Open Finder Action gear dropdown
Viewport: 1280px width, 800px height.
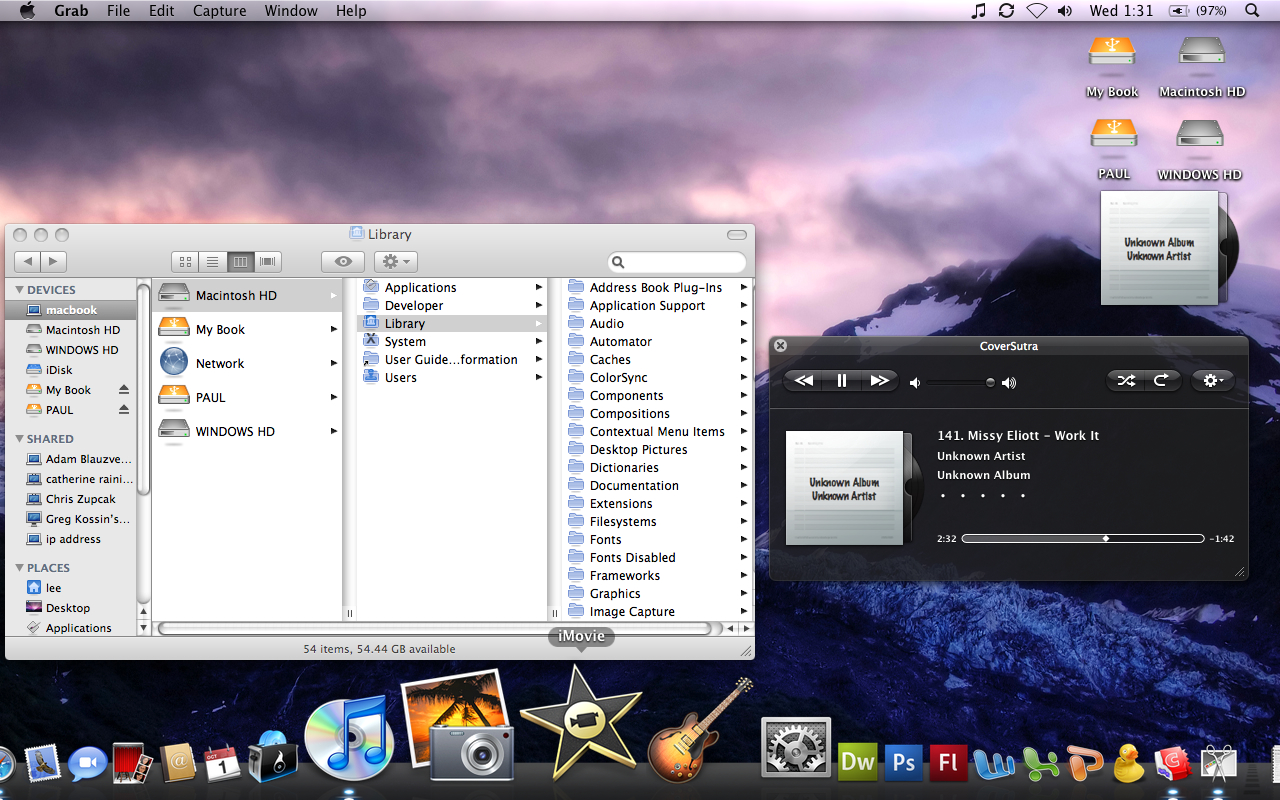click(x=396, y=261)
